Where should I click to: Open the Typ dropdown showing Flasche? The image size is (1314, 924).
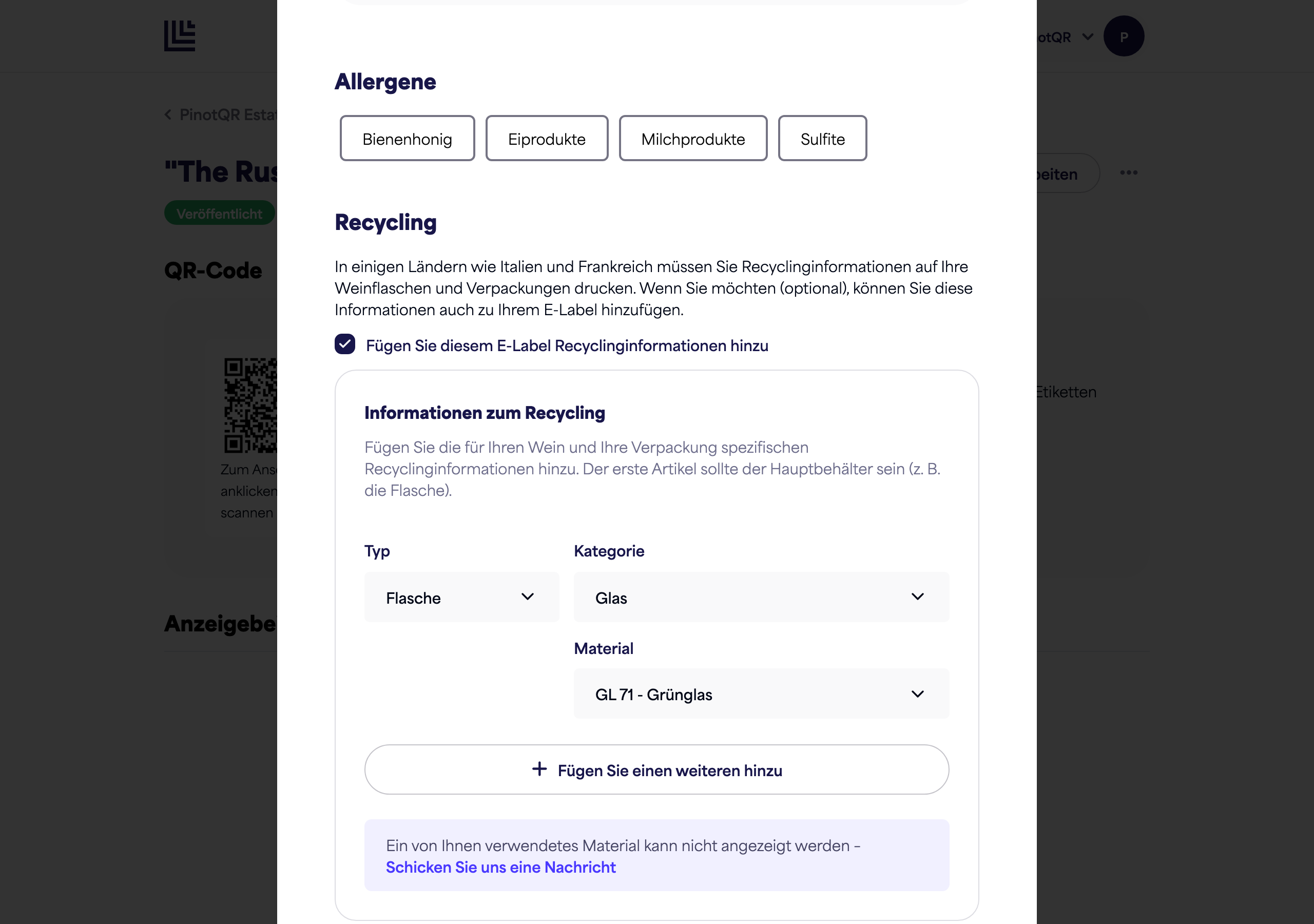click(x=461, y=597)
